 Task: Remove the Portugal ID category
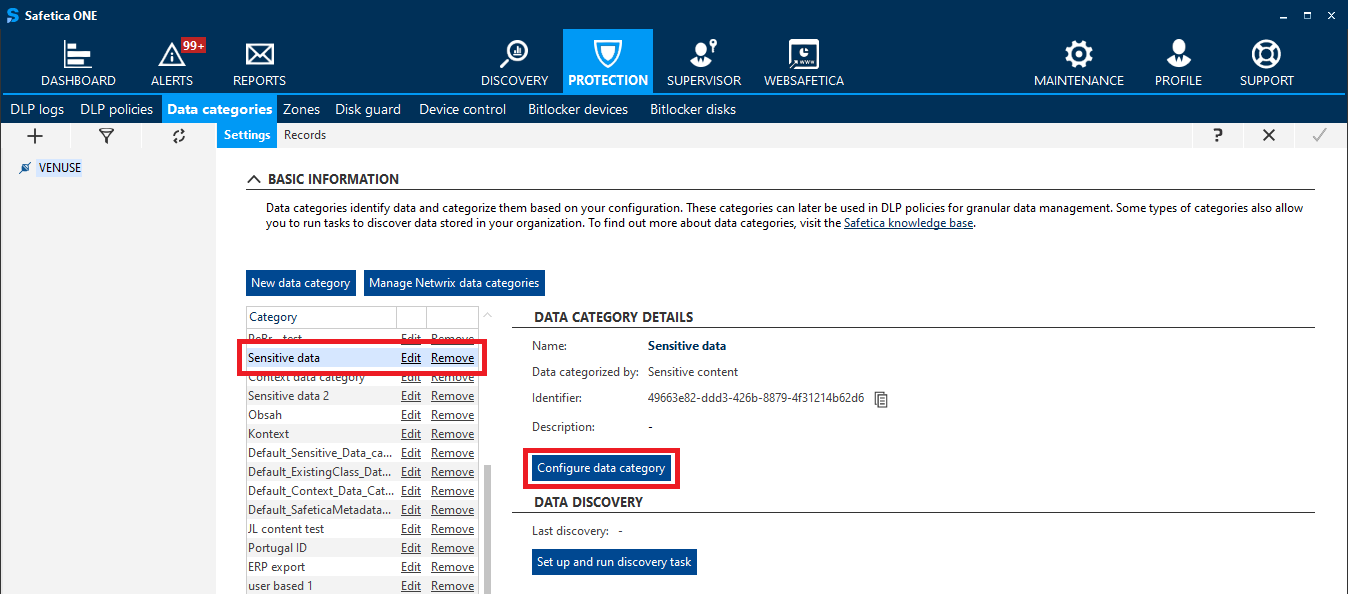click(x=452, y=548)
